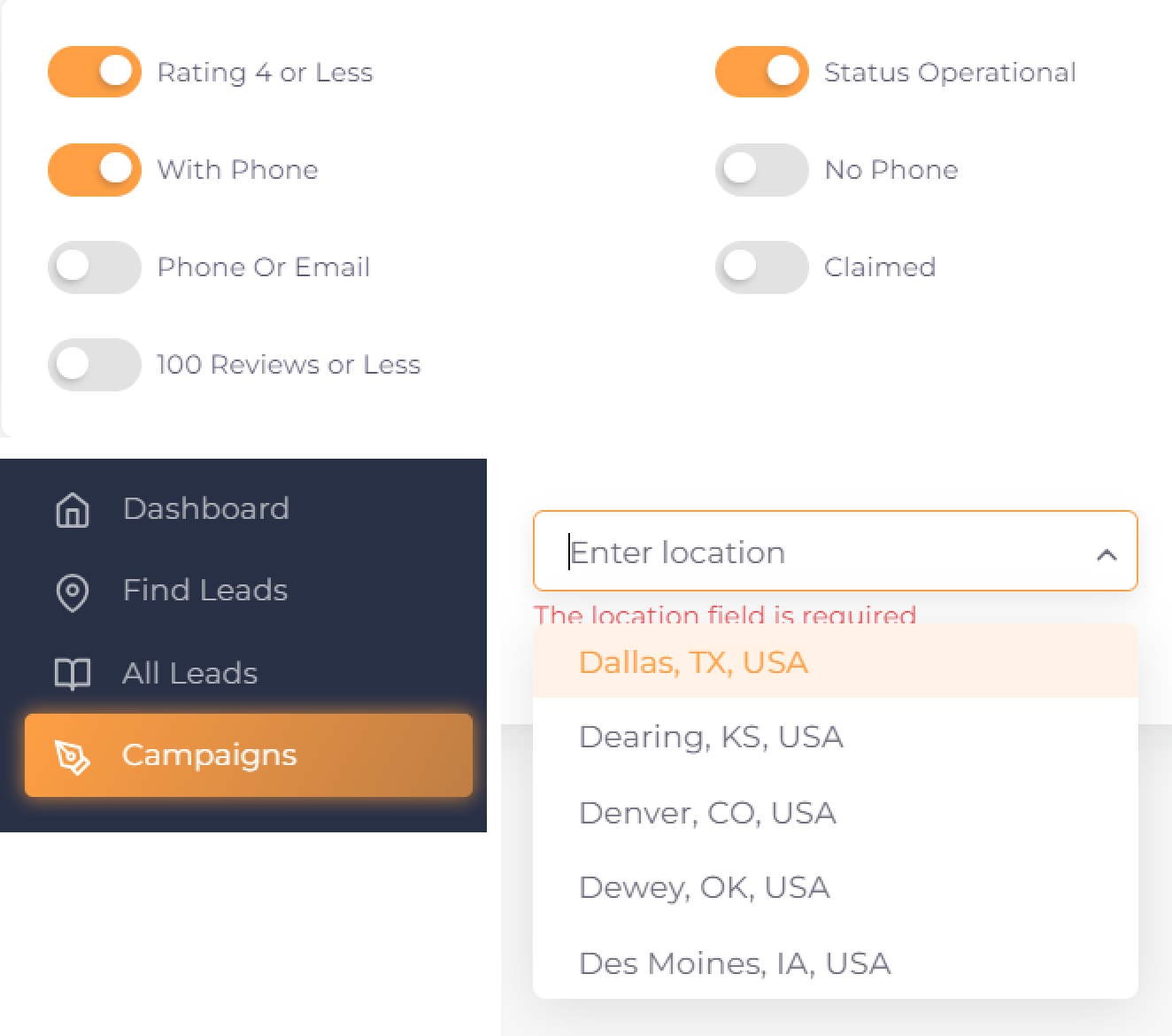Click the All Leads book icon
This screenshot has height=1036, width=1172.
pos(73,674)
